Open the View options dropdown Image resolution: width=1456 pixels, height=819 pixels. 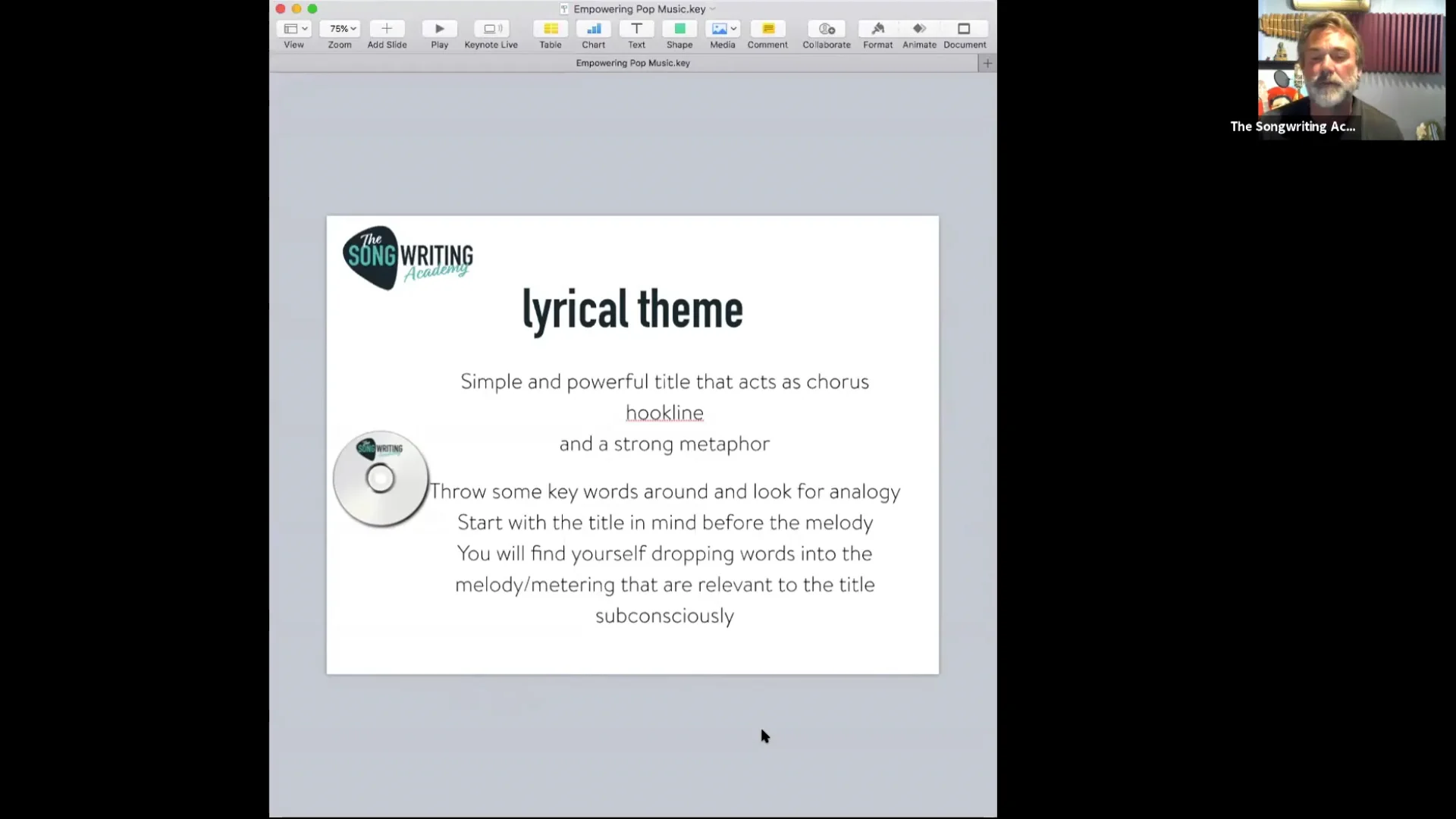294,29
